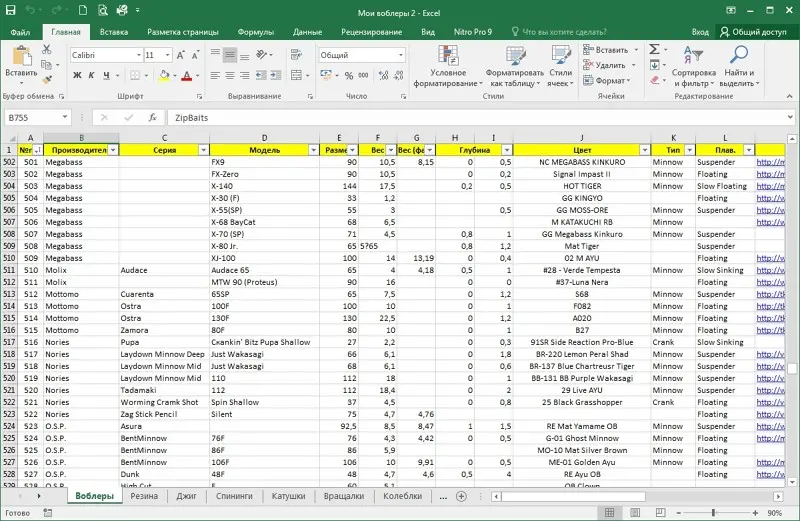Viewport: 800px width, 521px height.
Task: Click the New document icon in quick access
Action: pyautogui.click(x=83, y=10)
